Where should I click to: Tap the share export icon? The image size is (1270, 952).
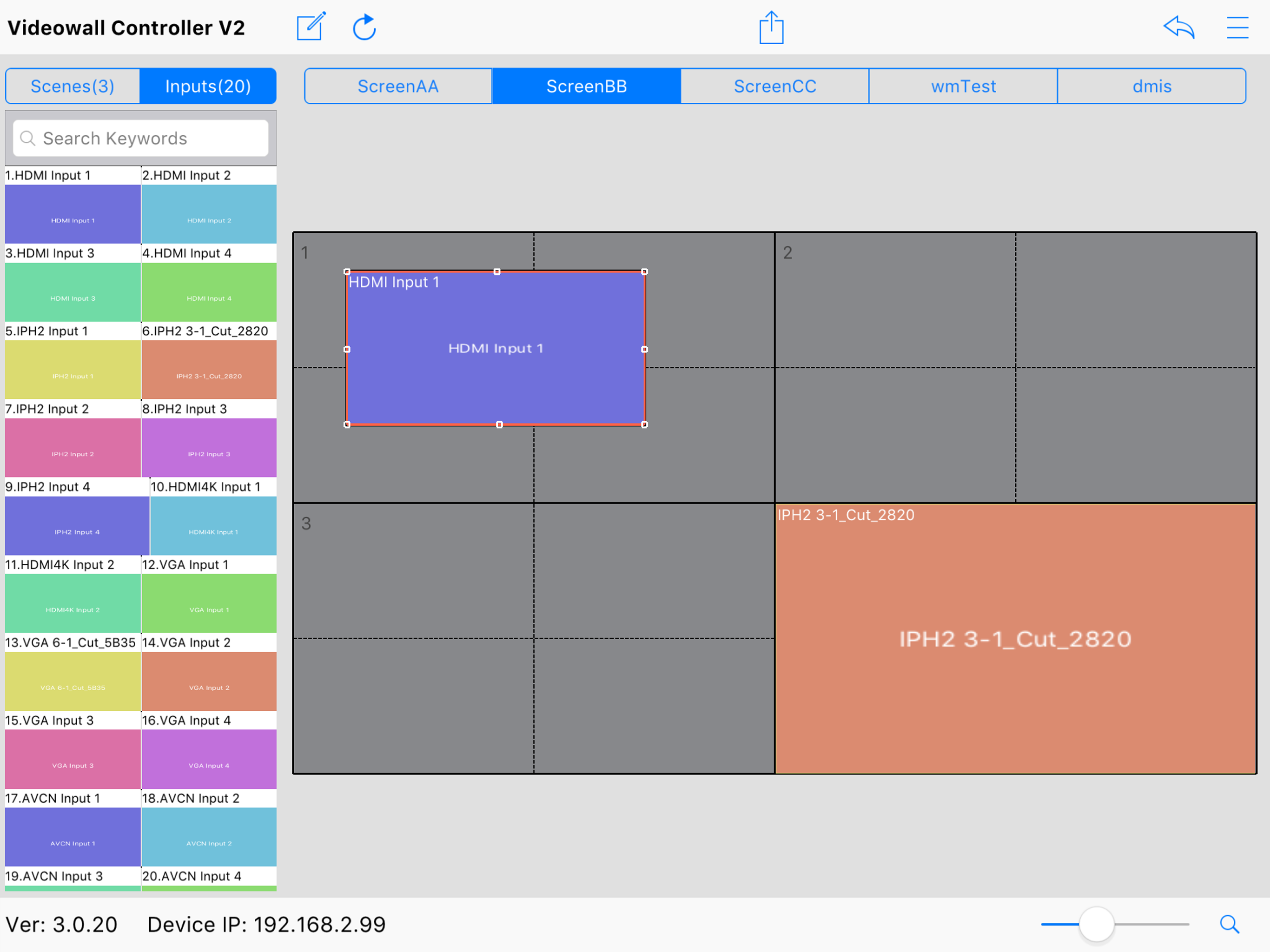pyautogui.click(x=771, y=27)
